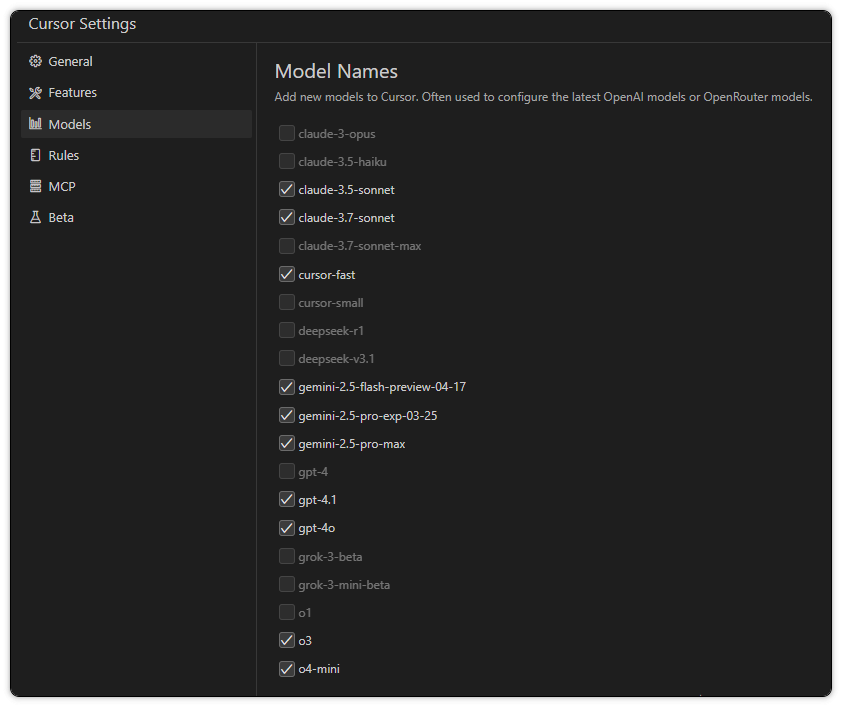
Task: Tick the o1 model checkbox
Action: [287, 612]
